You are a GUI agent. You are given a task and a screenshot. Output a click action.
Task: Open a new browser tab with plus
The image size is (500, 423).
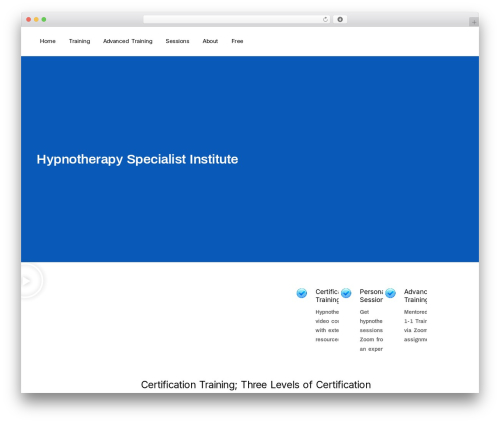tap(474, 22)
